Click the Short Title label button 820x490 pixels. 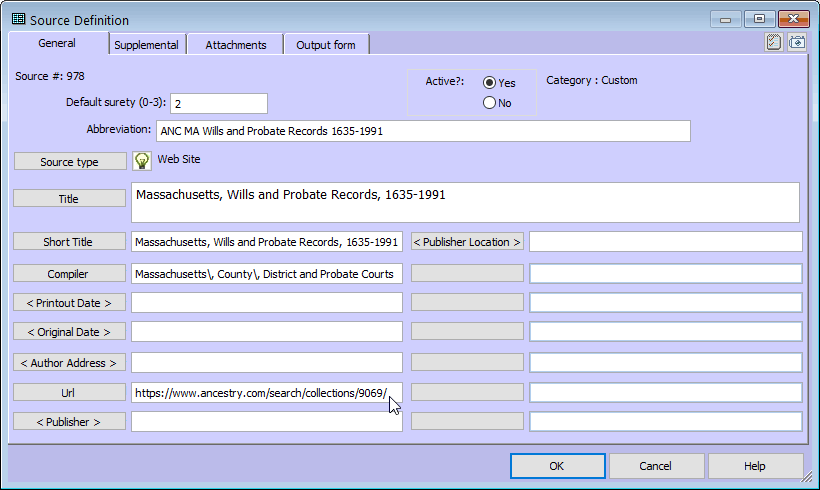click(x=69, y=242)
